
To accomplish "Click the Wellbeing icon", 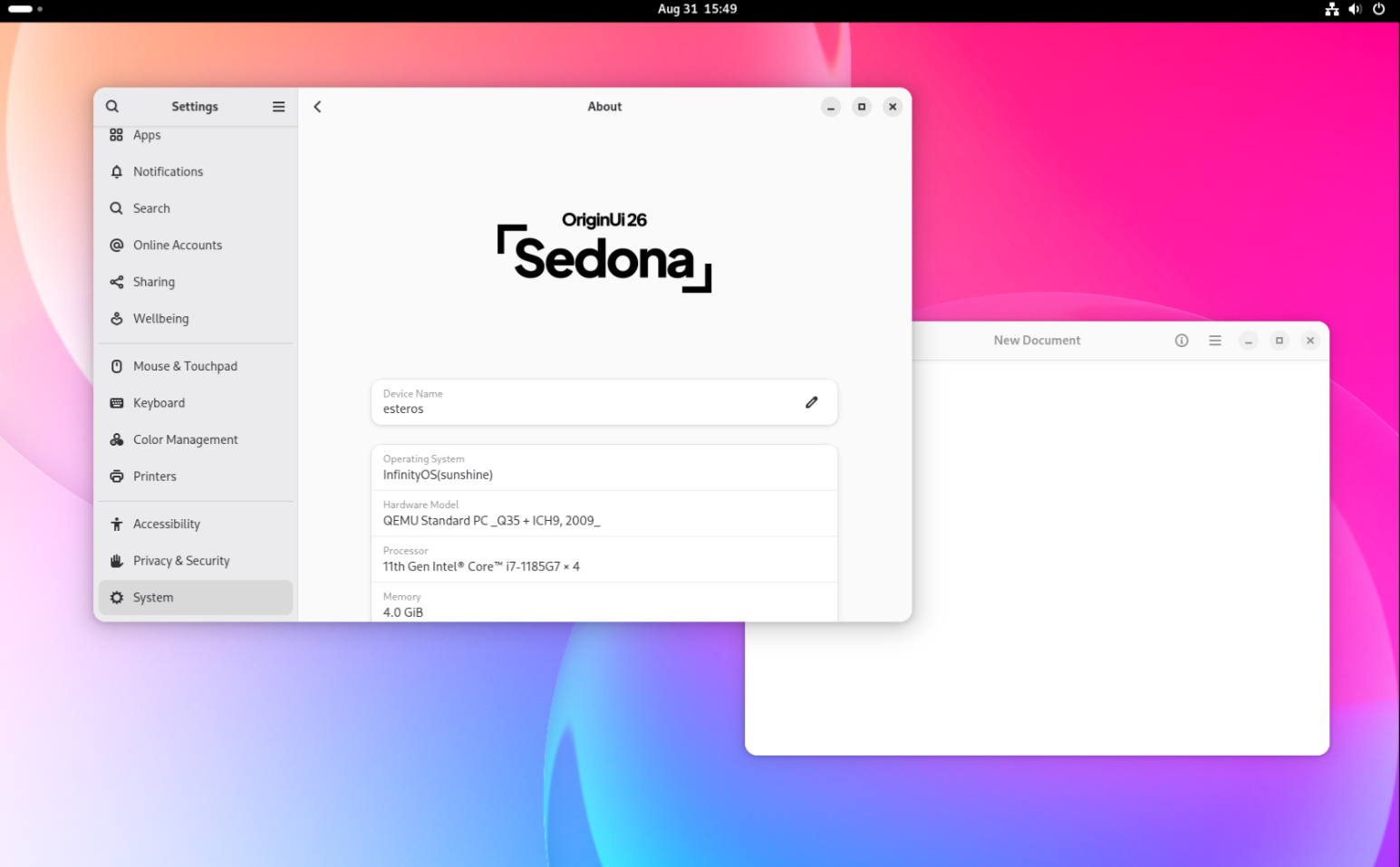I will pos(116,319).
